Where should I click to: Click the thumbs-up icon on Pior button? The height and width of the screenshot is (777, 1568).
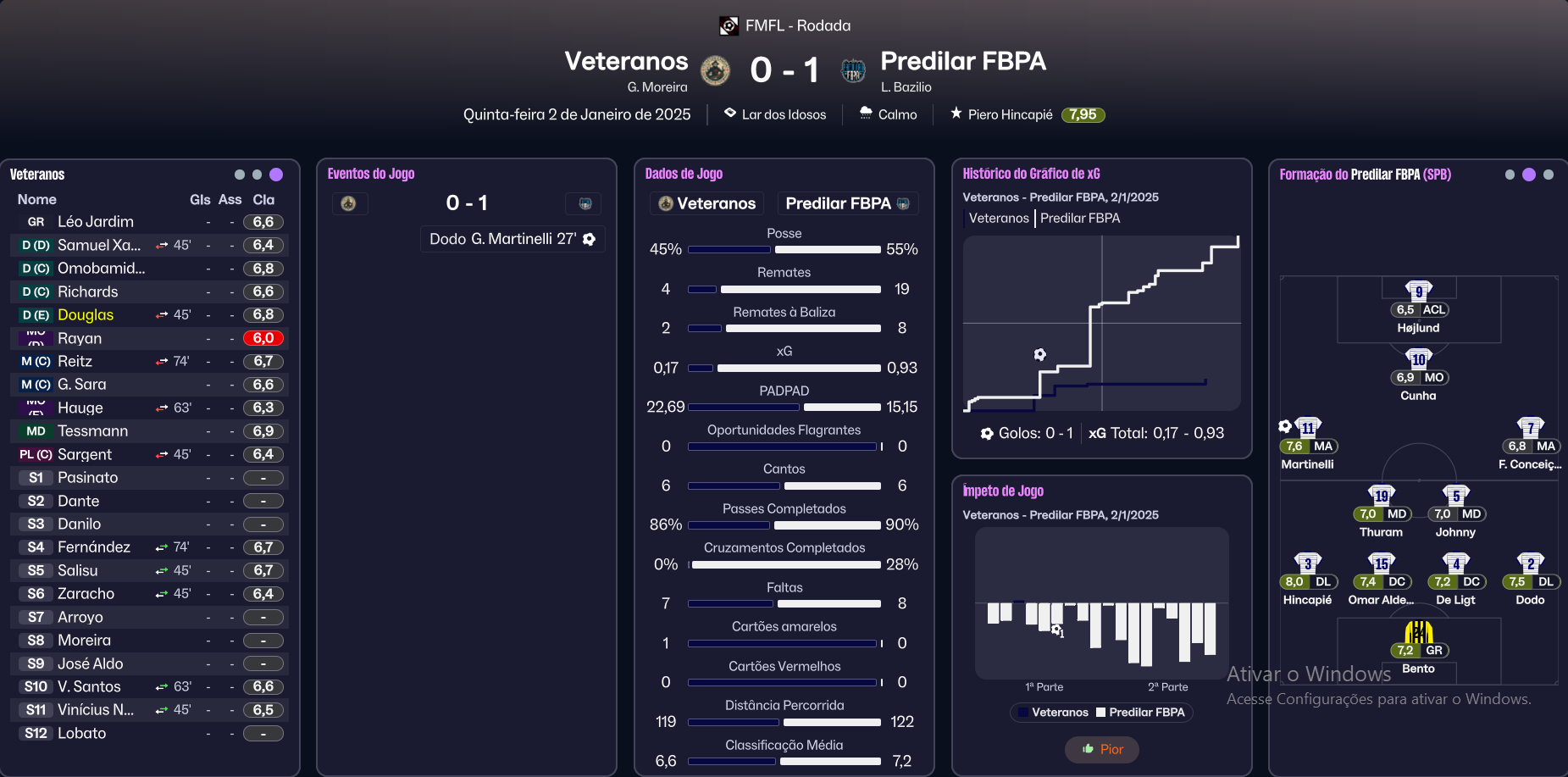[x=1089, y=749]
